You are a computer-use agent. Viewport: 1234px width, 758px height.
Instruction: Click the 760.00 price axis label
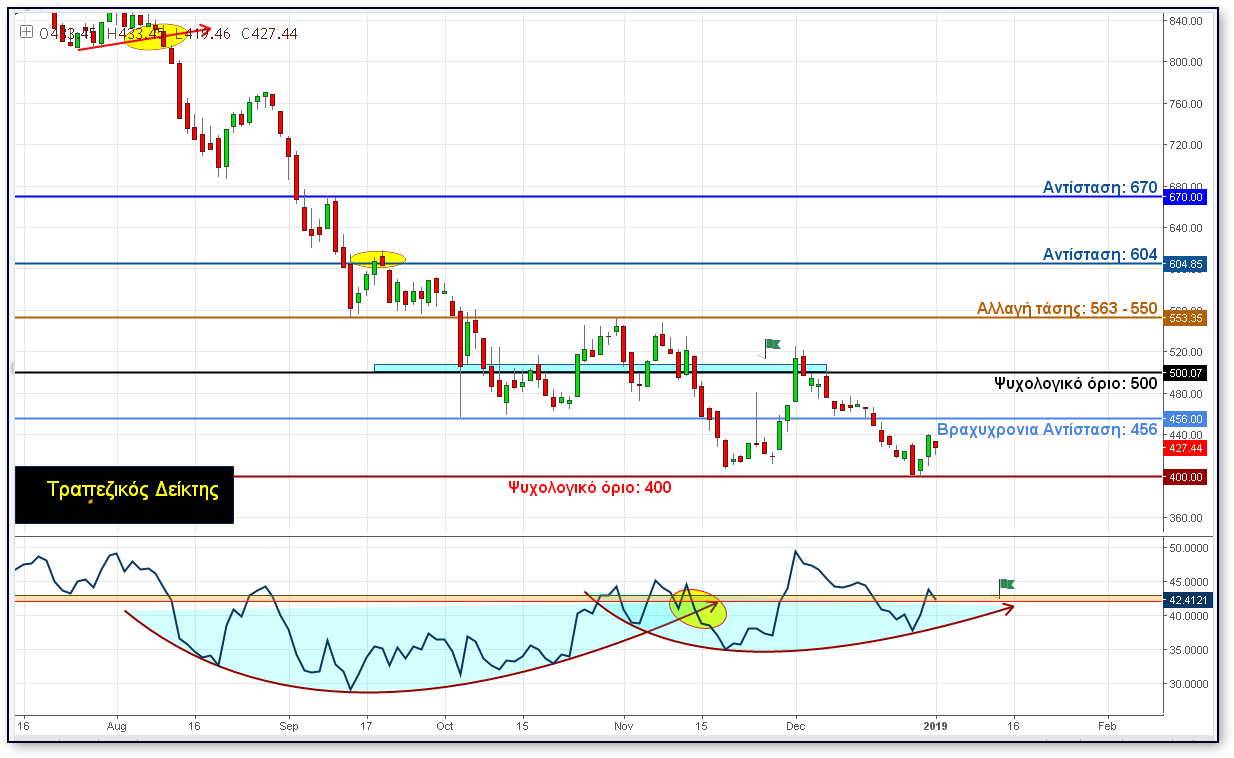click(x=1184, y=104)
